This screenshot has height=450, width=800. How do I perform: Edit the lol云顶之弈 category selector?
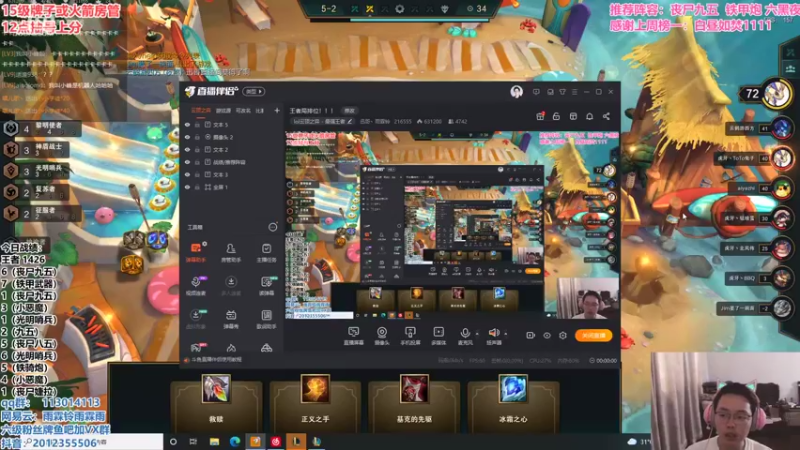click(x=322, y=121)
